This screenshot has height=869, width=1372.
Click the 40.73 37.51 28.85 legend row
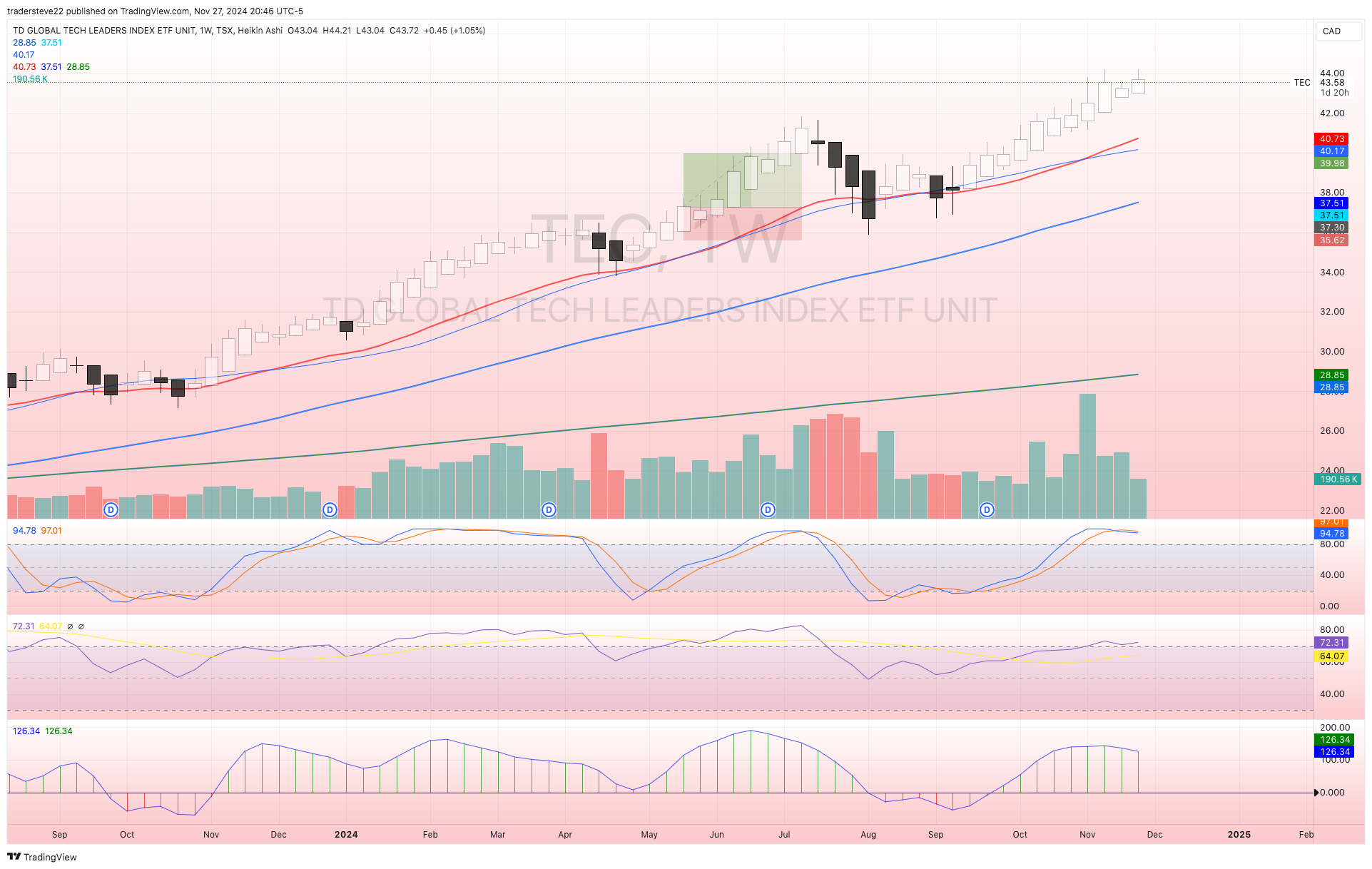[x=51, y=67]
